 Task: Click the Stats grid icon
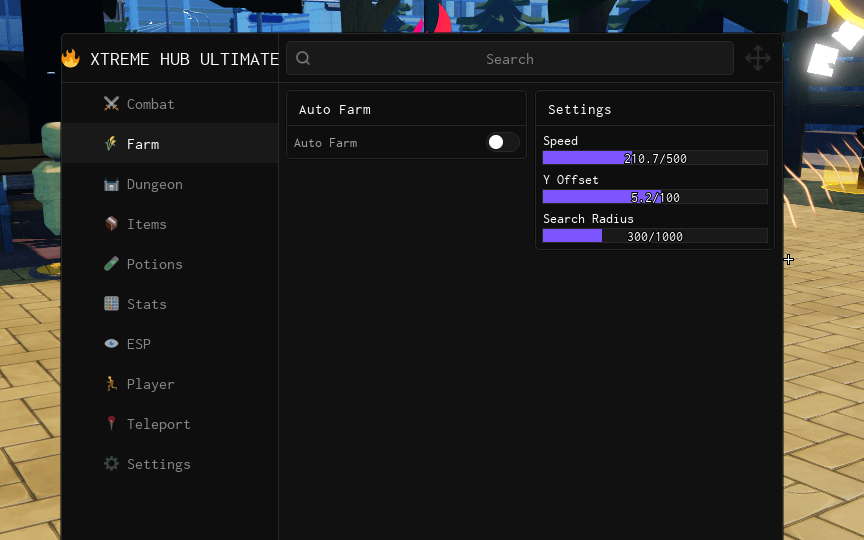click(111, 304)
